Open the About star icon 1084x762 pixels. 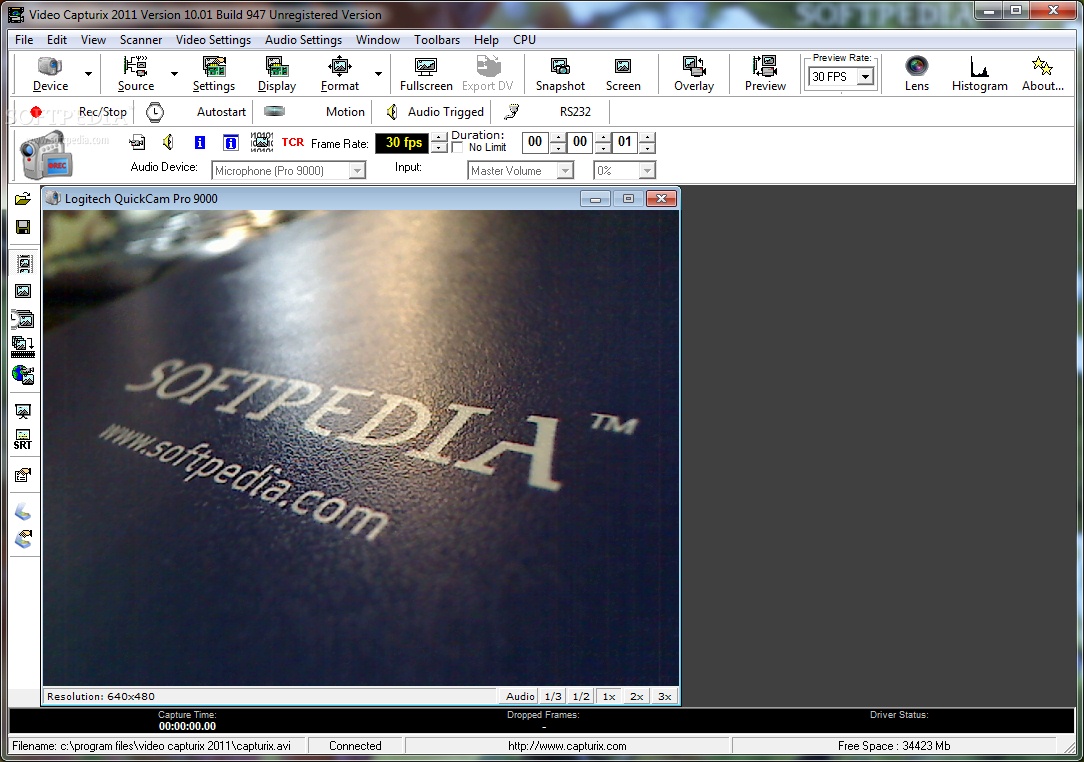1043,74
